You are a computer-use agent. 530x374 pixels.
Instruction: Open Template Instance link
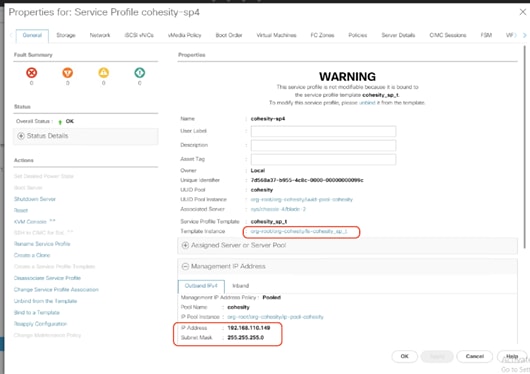click(x=299, y=231)
